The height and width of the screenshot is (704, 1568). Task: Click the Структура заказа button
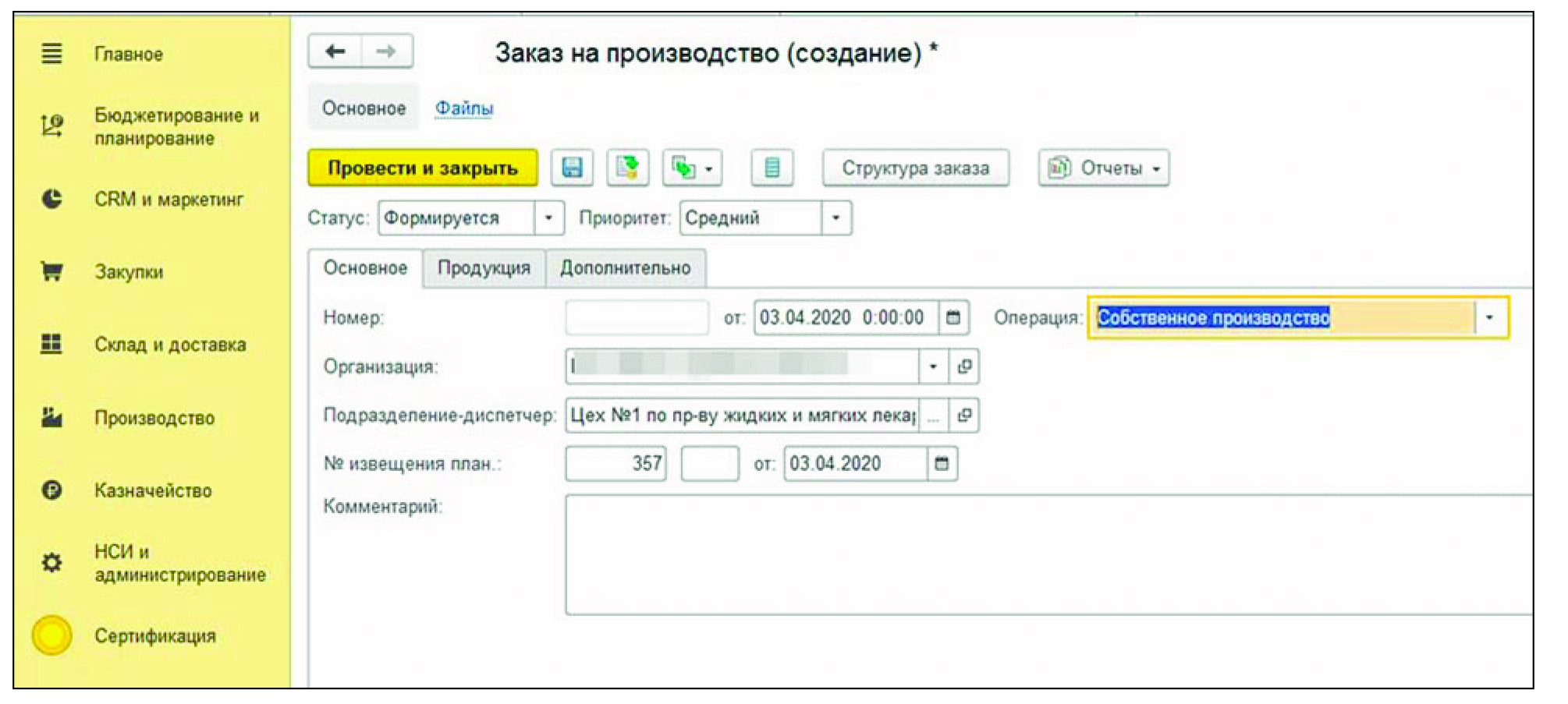[x=915, y=168]
